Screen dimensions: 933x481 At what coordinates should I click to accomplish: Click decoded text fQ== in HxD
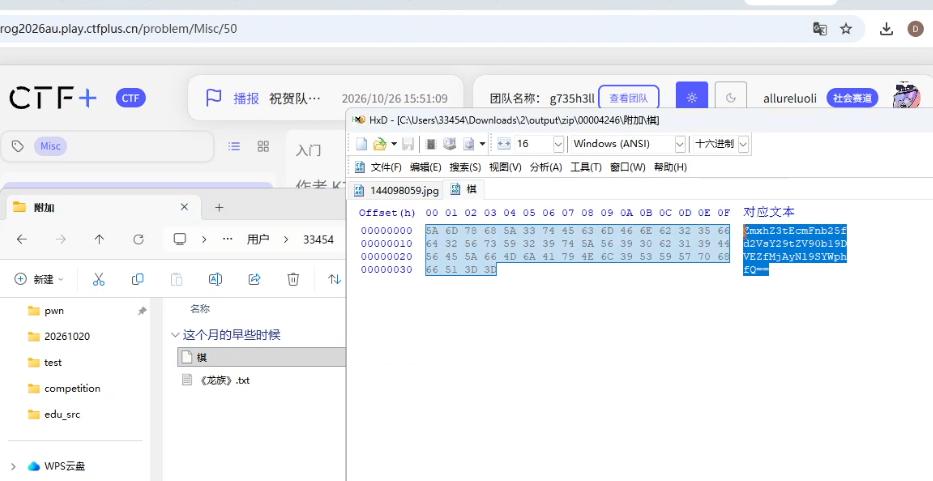pyautogui.click(x=756, y=270)
